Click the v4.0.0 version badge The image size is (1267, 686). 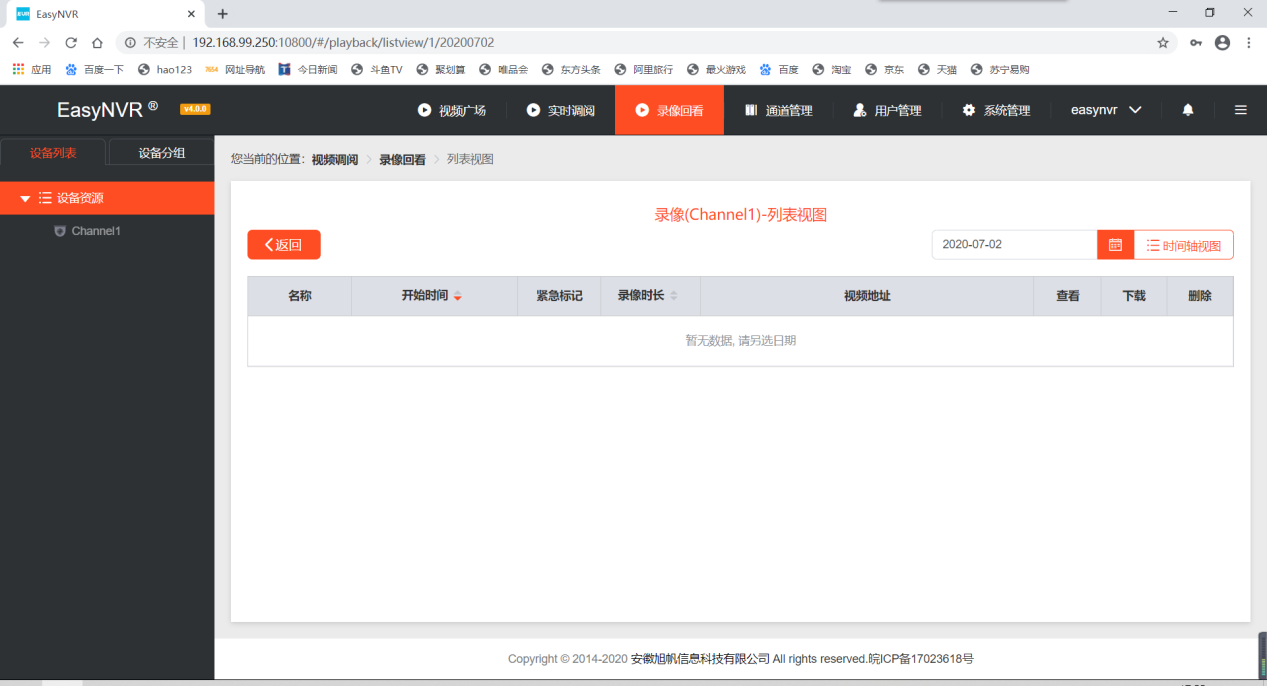195,109
